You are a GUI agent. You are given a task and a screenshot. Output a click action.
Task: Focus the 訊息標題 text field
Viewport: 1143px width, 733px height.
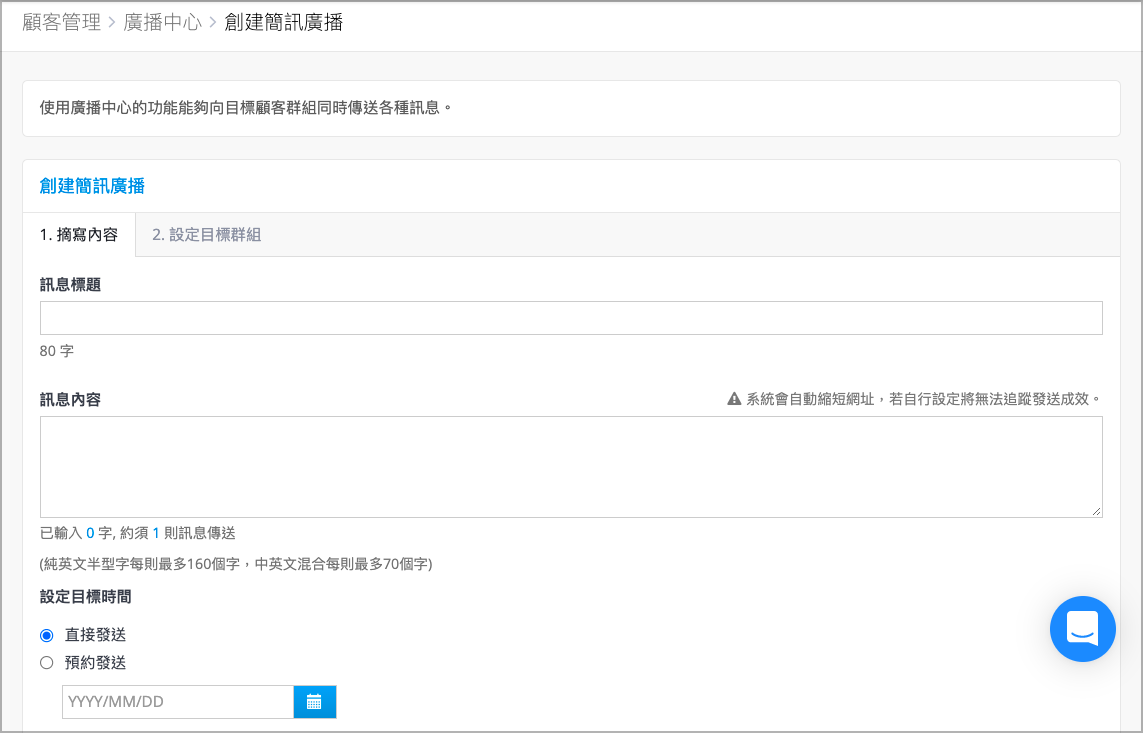[x=571, y=318]
